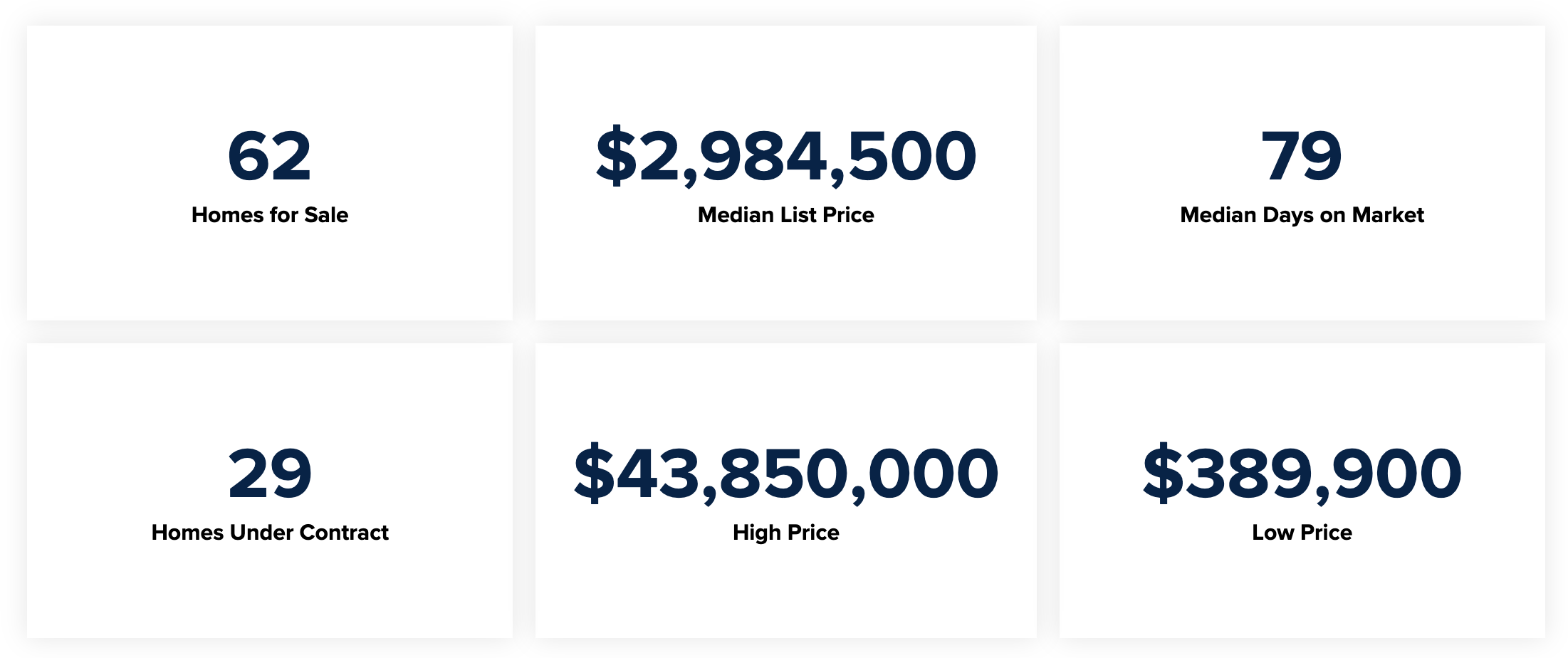Click the $2,984,500 median list price value
This screenshot has height=658, width=1568.
tap(786, 156)
